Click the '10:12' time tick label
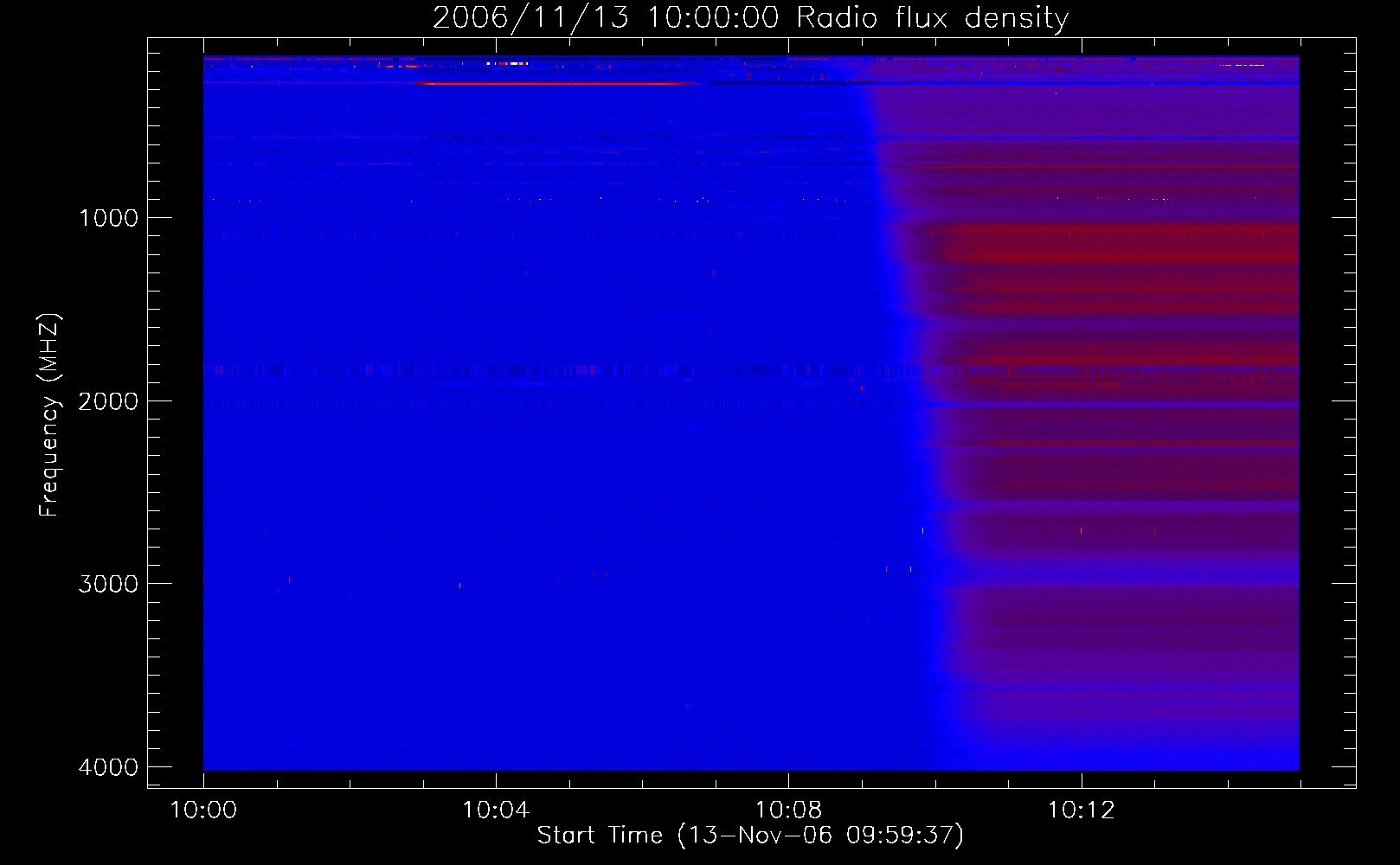 [1081, 811]
